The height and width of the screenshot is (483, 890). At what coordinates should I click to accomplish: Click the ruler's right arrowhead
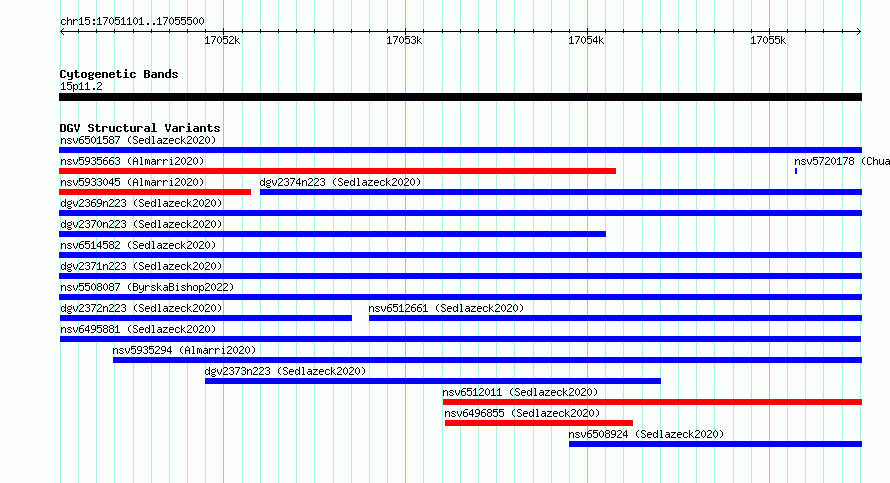pos(859,32)
